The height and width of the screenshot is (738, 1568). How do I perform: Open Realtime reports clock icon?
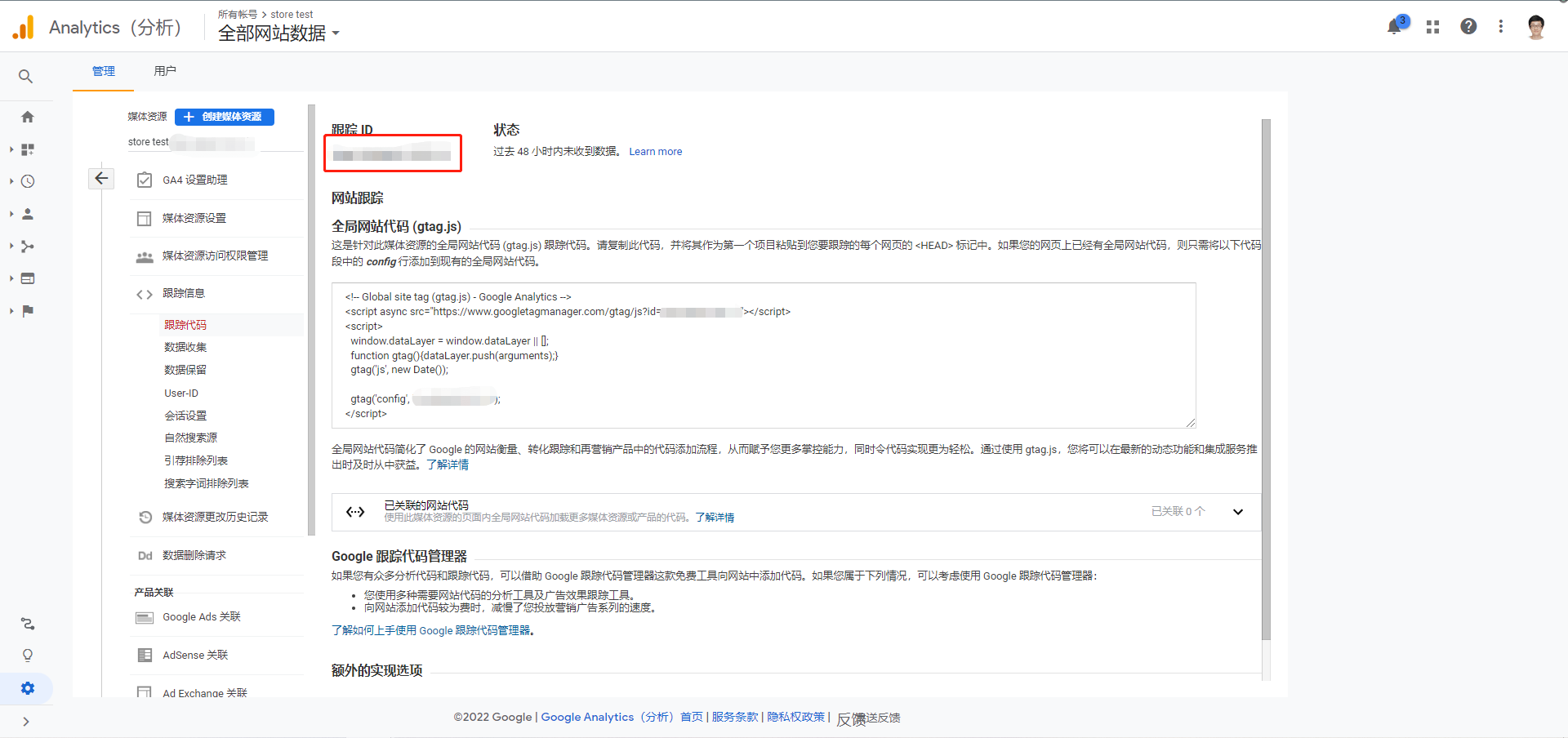[x=28, y=181]
